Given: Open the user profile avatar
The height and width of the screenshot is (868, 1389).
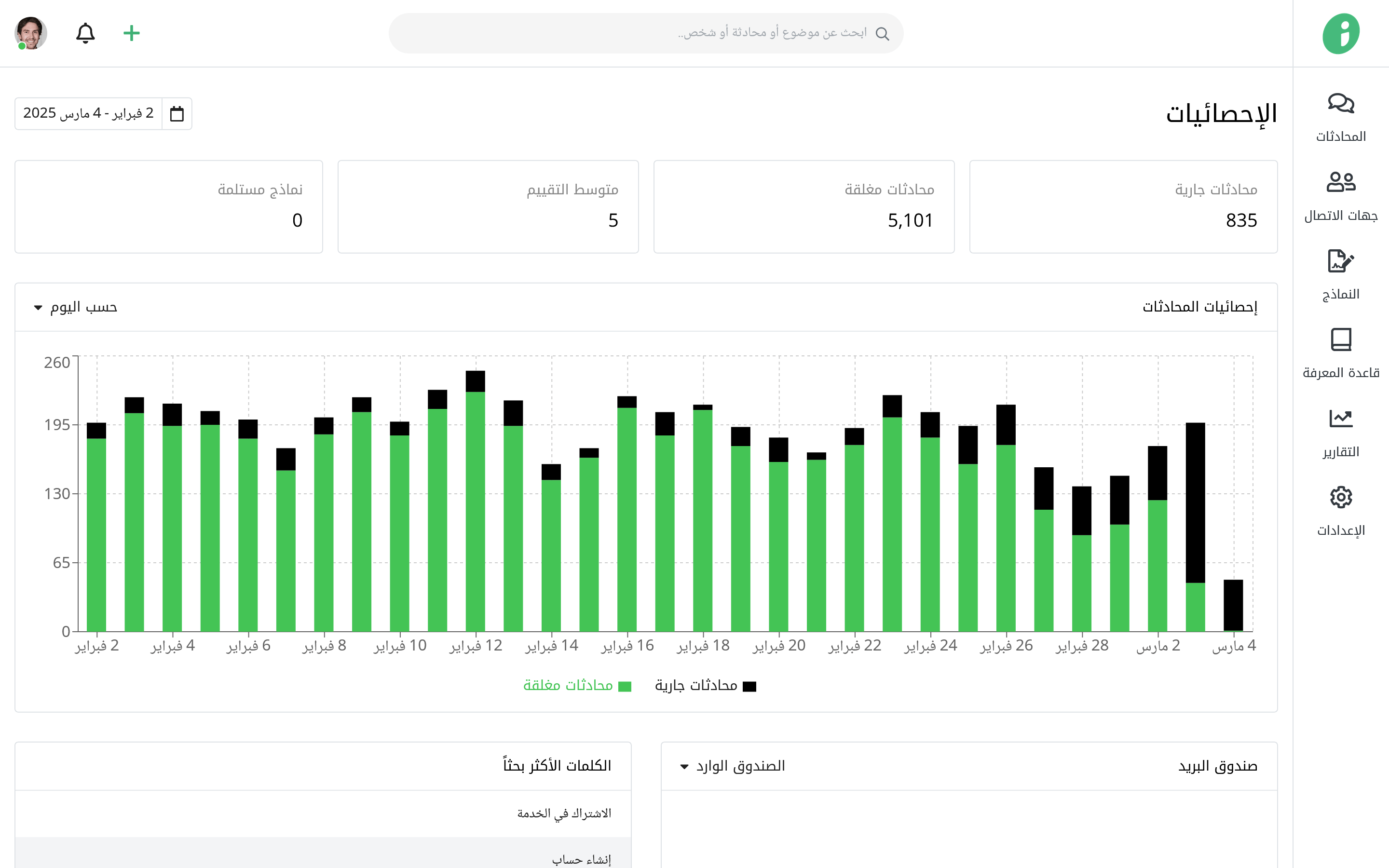Looking at the screenshot, I should coord(30,33).
